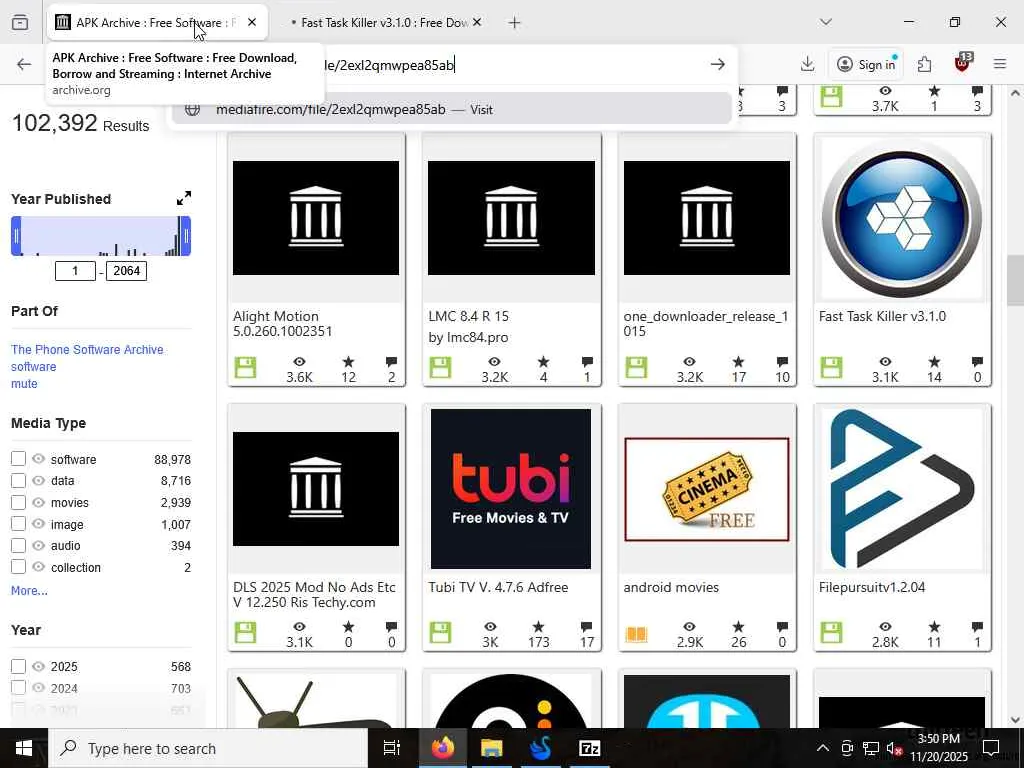The image size is (1024, 768).
Task: Toggle the eye icon next to 2025
Action: point(39,666)
